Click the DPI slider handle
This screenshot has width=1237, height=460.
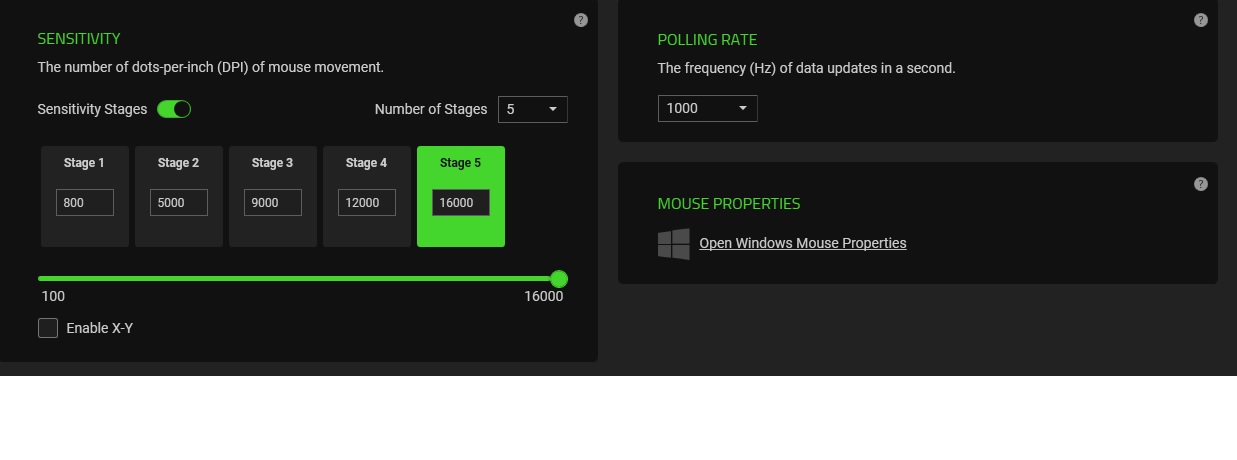559,279
